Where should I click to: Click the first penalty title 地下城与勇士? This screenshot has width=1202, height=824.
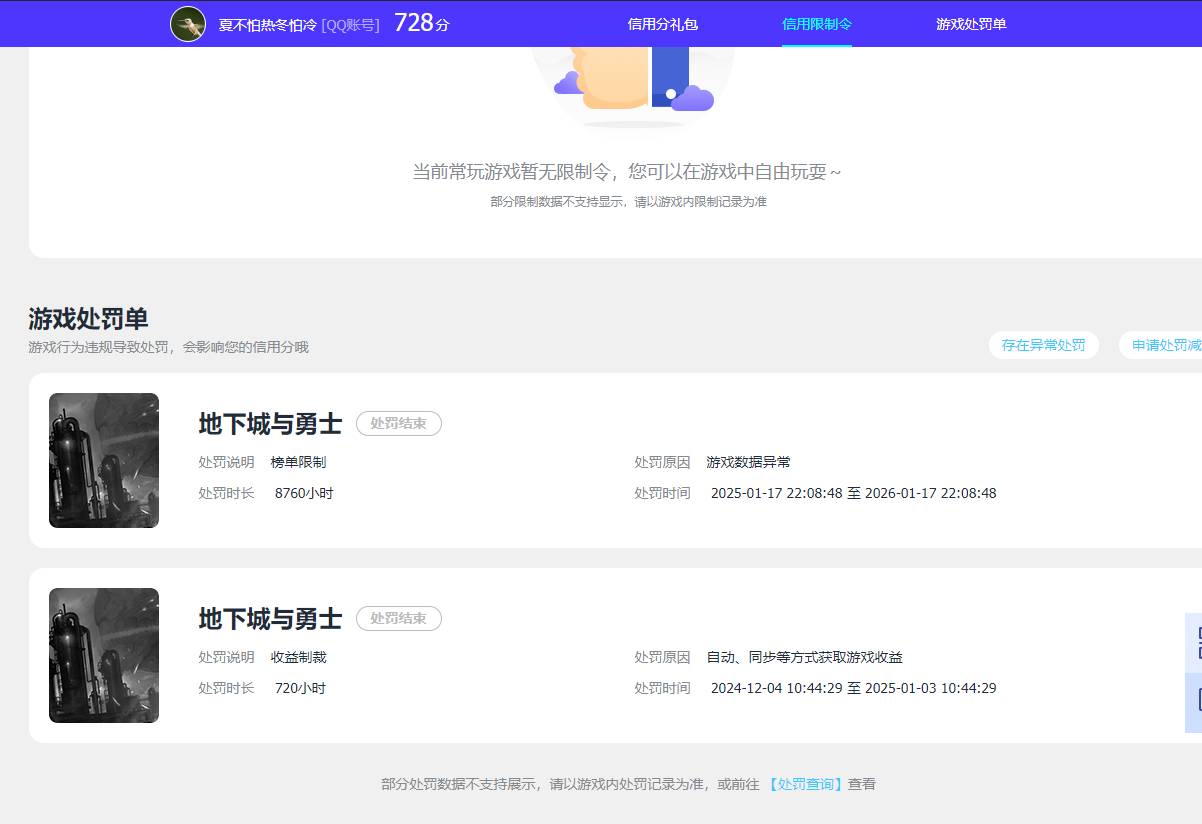click(x=270, y=424)
